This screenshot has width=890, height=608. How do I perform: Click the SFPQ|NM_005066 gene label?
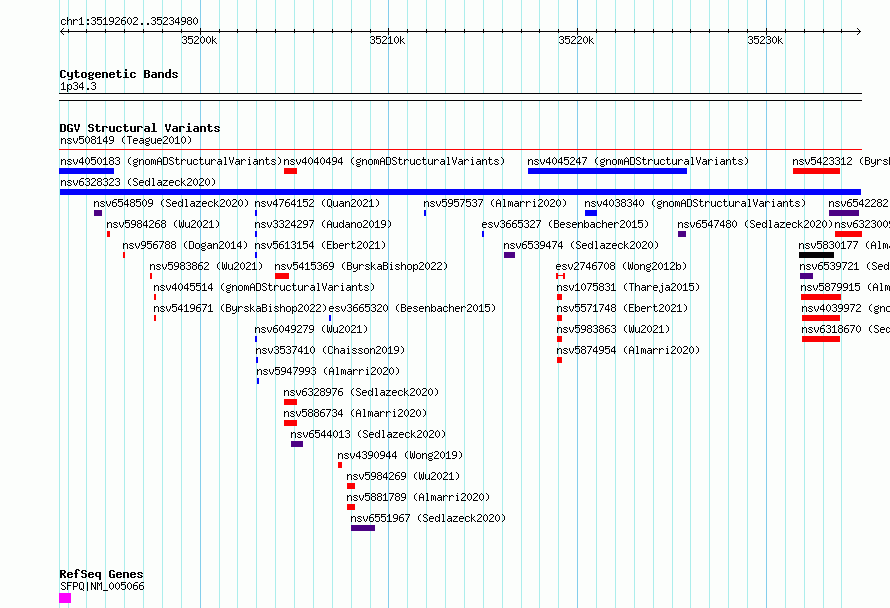(x=102, y=586)
